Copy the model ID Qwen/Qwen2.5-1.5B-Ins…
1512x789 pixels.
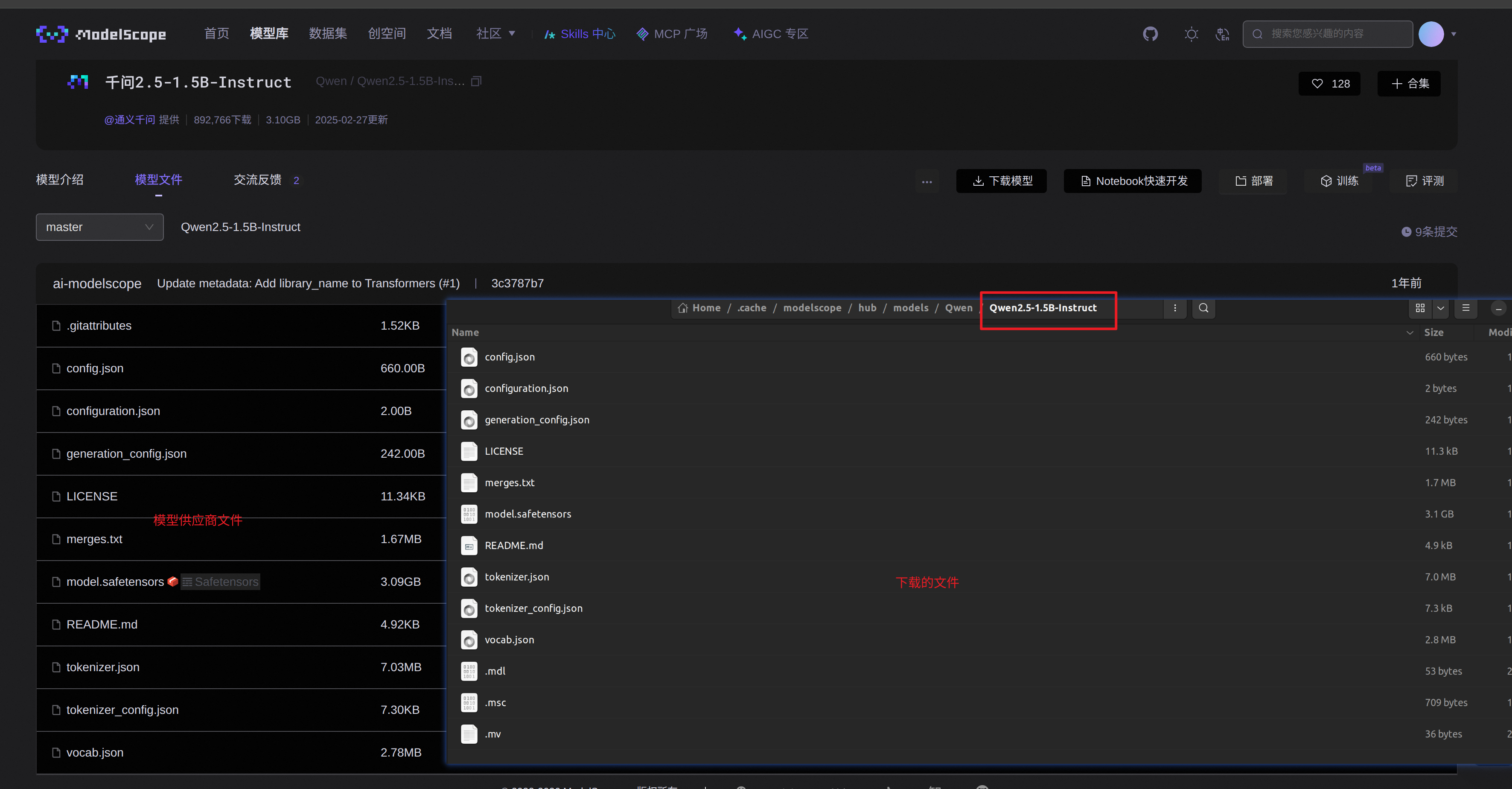(x=477, y=81)
